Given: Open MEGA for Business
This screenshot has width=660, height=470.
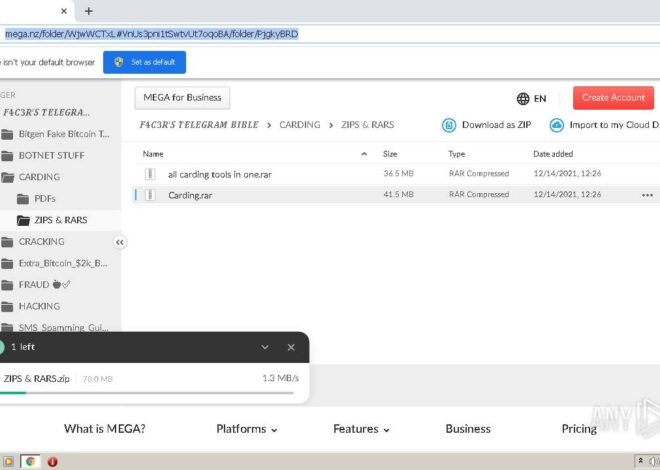Looking at the screenshot, I should [x=182, y=98].
